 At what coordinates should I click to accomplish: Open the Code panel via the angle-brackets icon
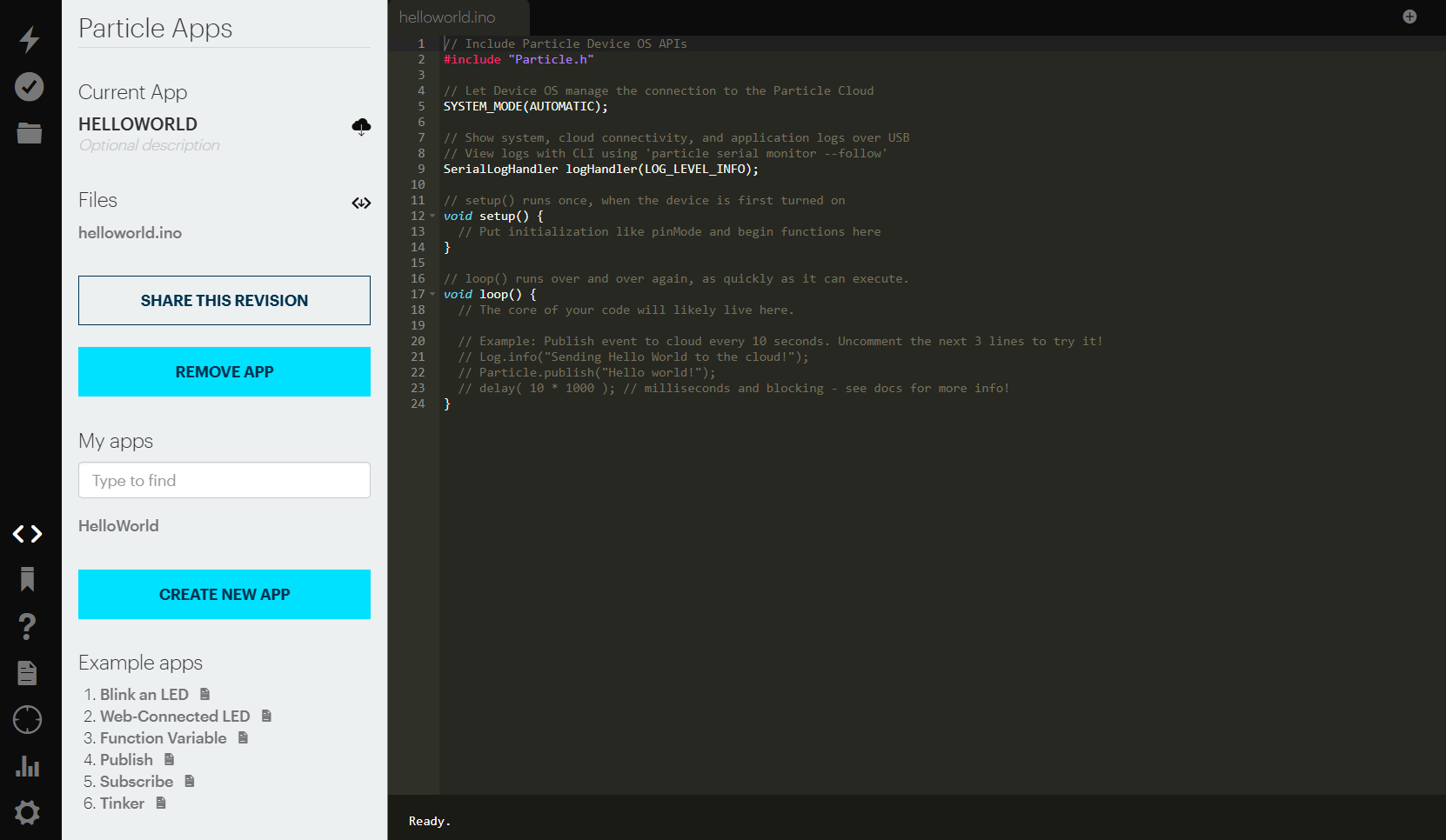point(27,533)
